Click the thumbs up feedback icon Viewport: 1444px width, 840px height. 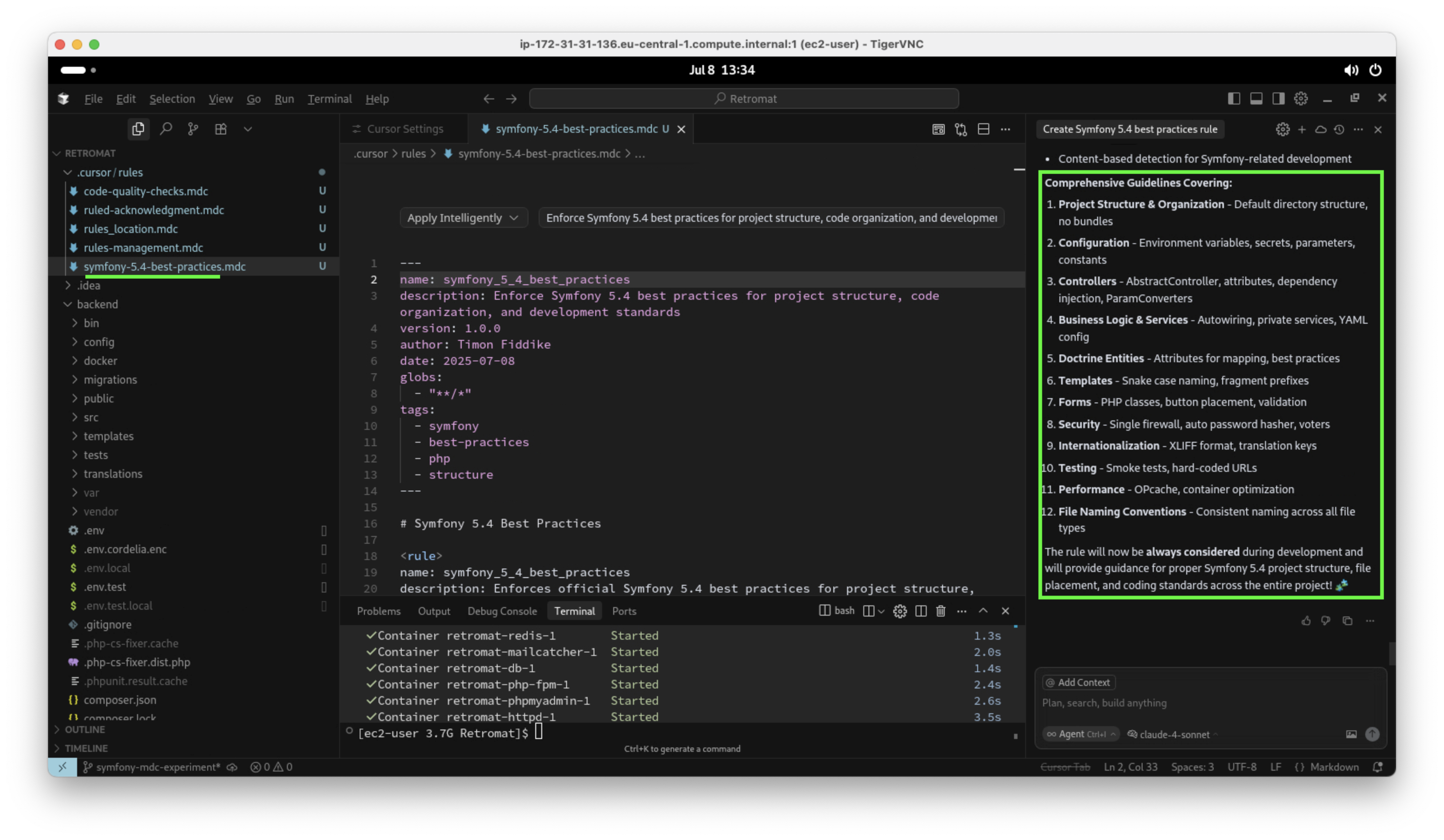pyautogui.click(x=1306, y=620)
